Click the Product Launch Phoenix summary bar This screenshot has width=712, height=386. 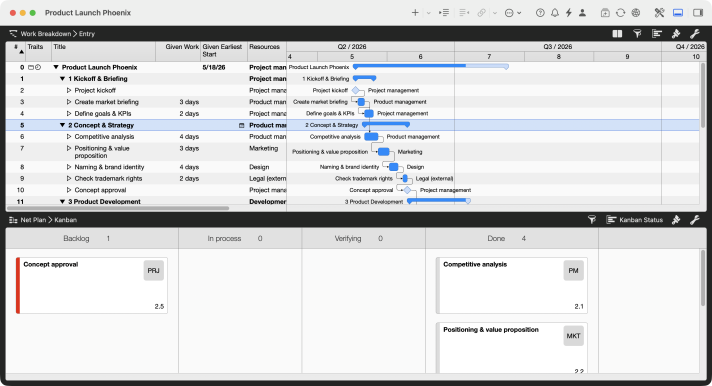tap(430, 66)
